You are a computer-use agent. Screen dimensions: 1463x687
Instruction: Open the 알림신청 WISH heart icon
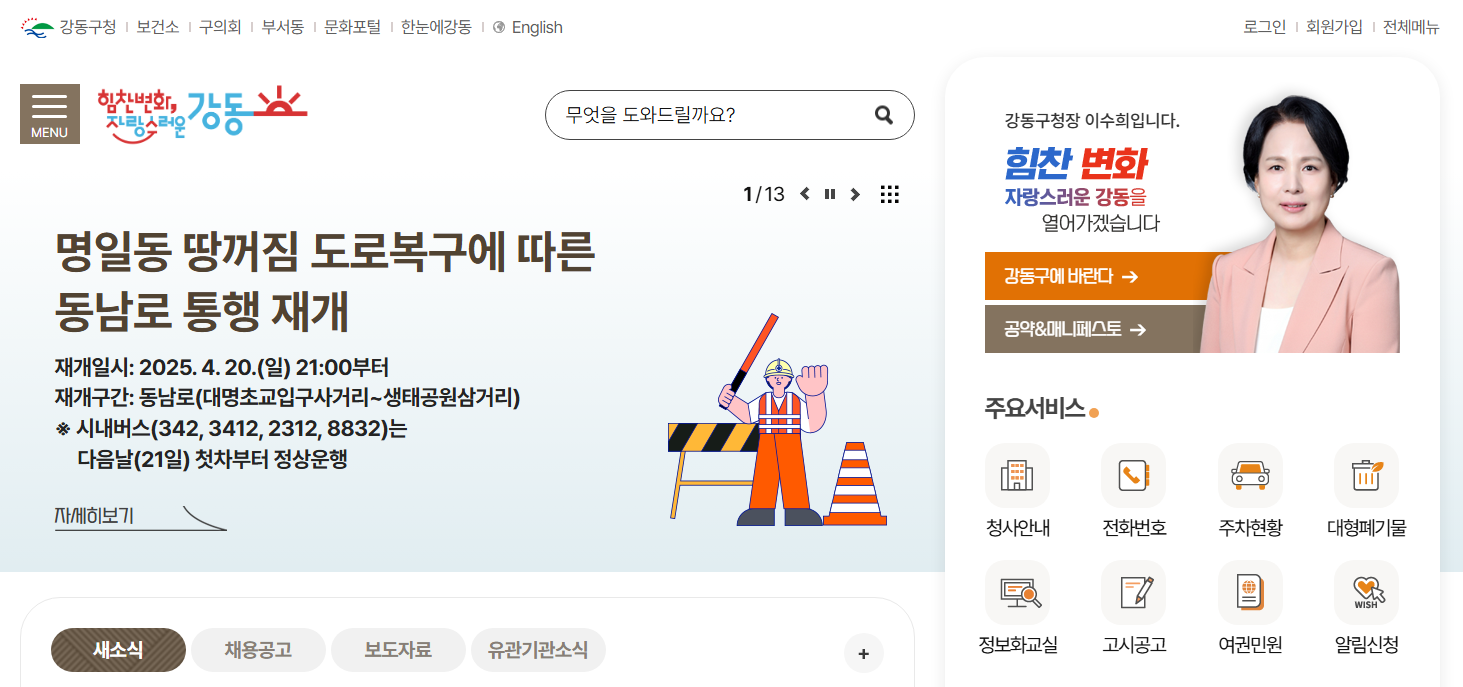coord(1366,592)
